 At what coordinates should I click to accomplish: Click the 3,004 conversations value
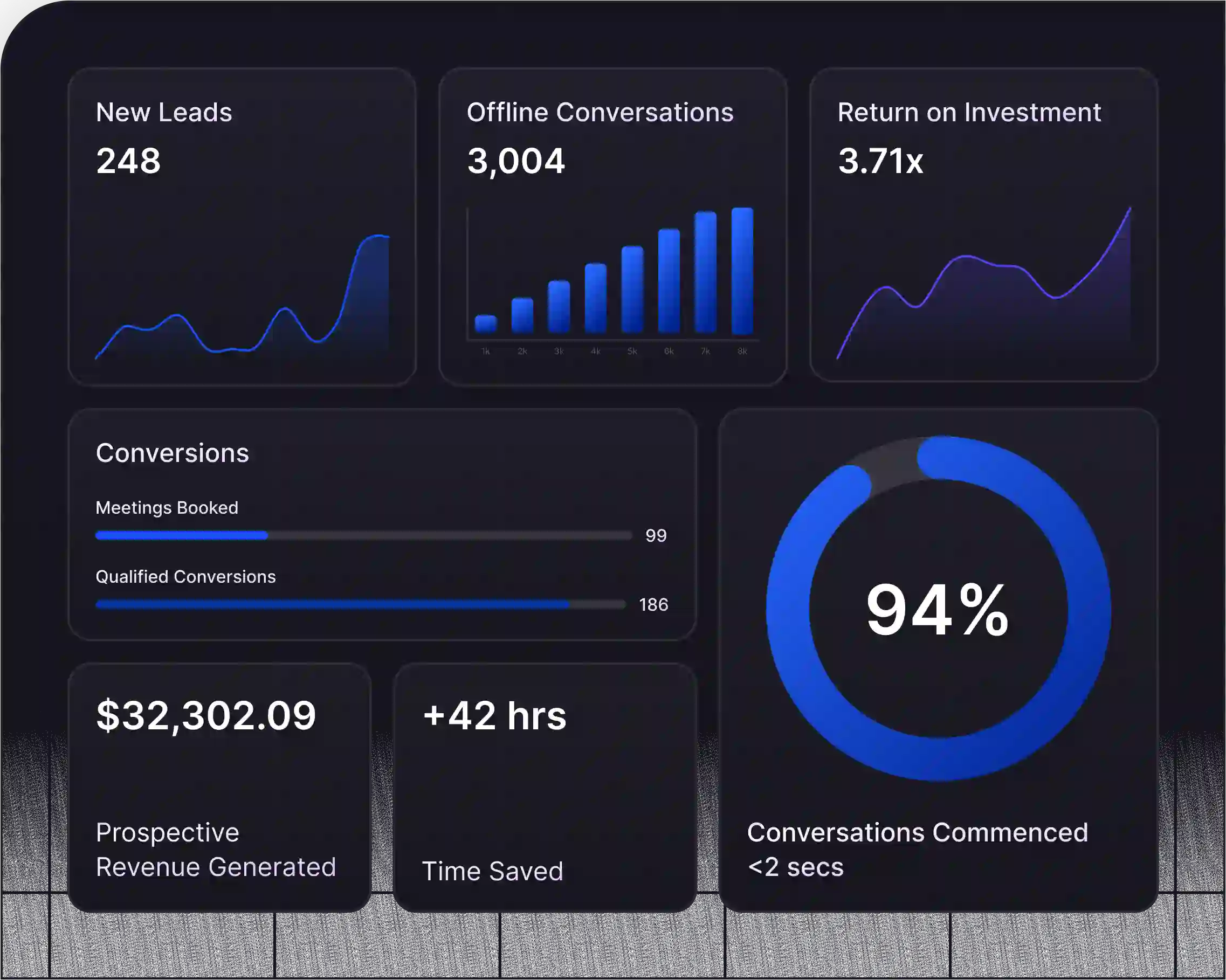click(516, 161)
